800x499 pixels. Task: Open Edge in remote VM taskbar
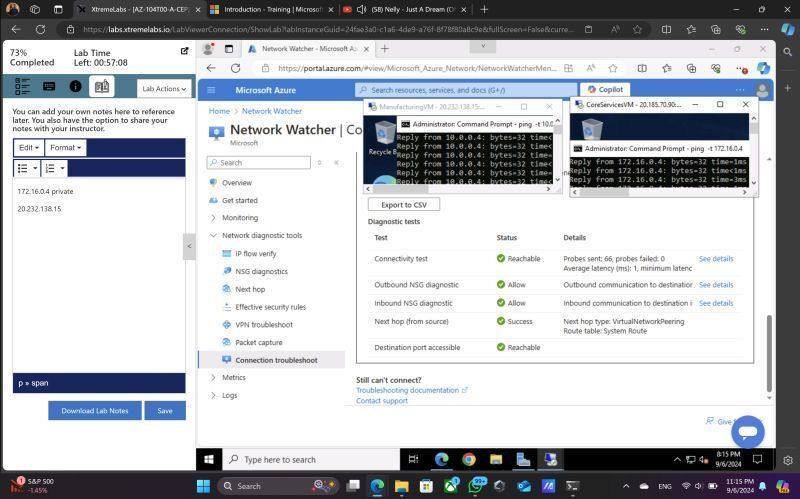click(441, 460)
